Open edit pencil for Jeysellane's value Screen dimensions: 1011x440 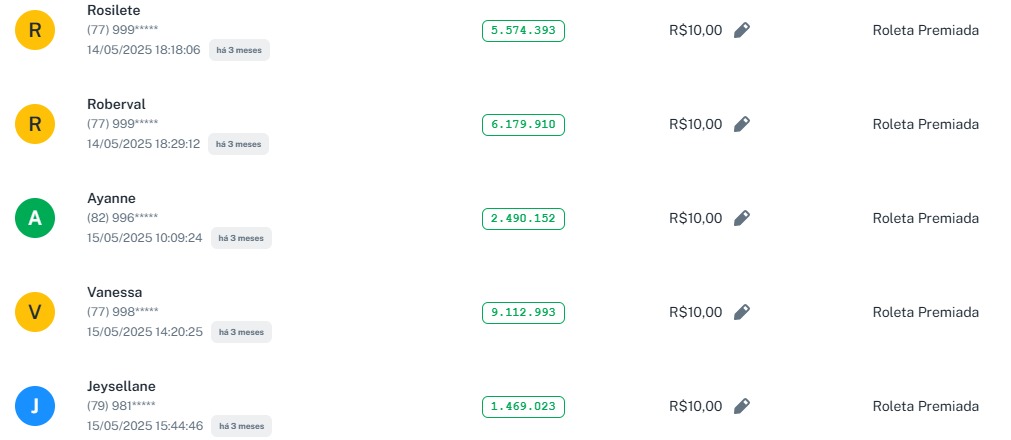741,406
